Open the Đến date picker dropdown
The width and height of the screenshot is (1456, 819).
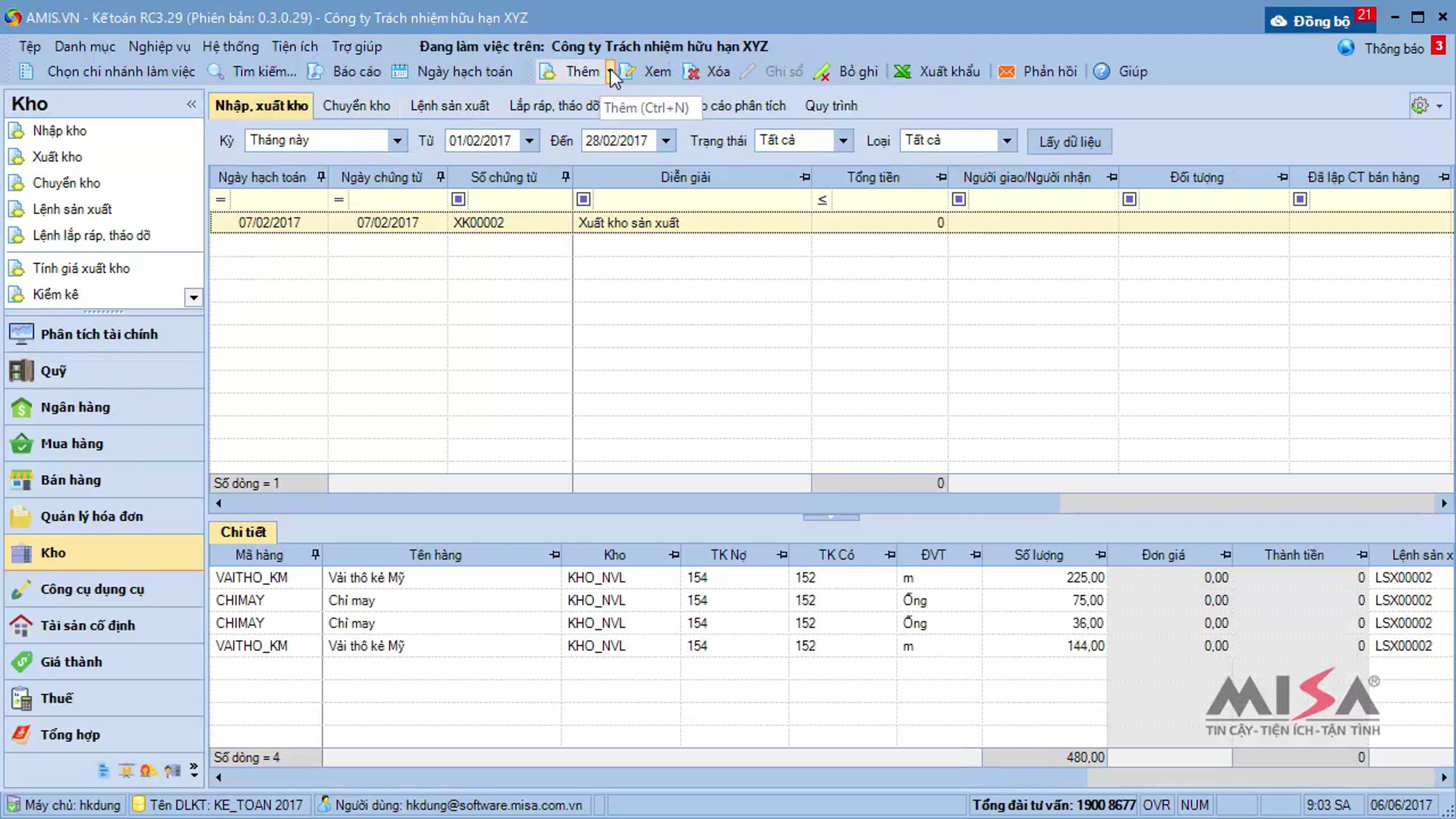pos(666,141)
